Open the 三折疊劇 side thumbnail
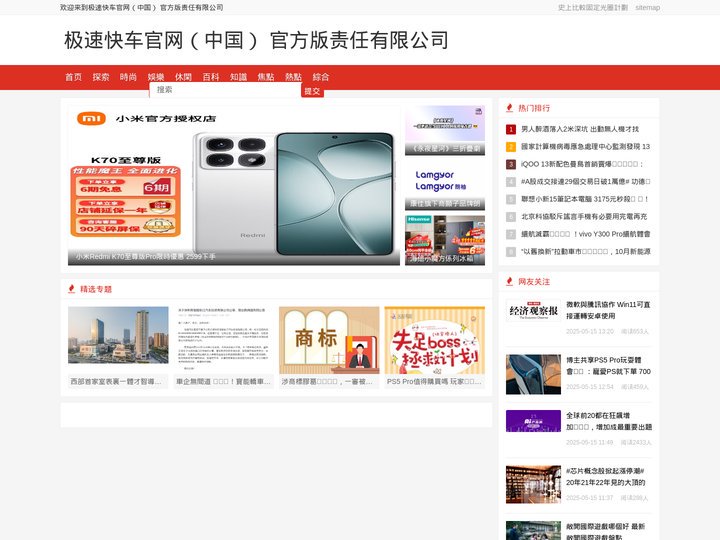 pyautogui.click(x=445, y=130)
